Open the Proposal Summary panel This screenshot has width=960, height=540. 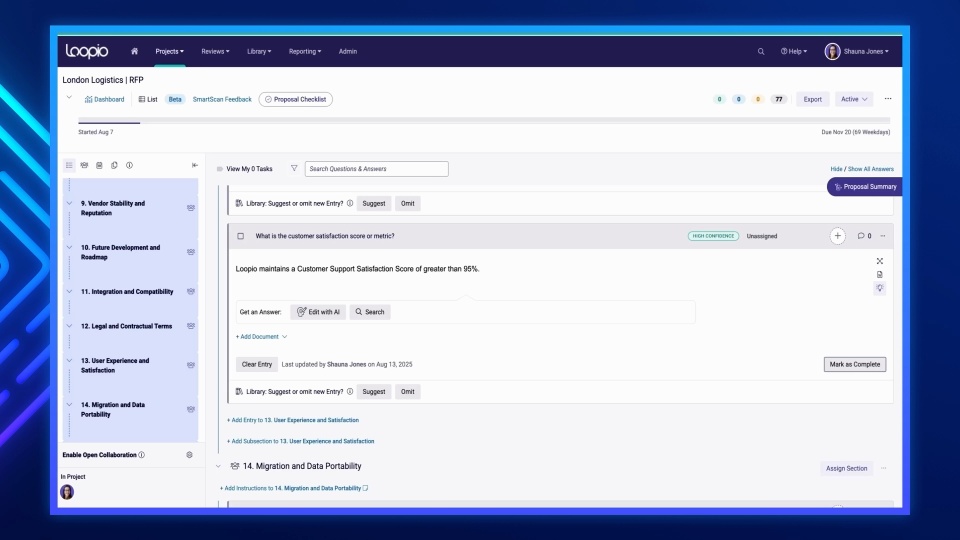(864, 187)
